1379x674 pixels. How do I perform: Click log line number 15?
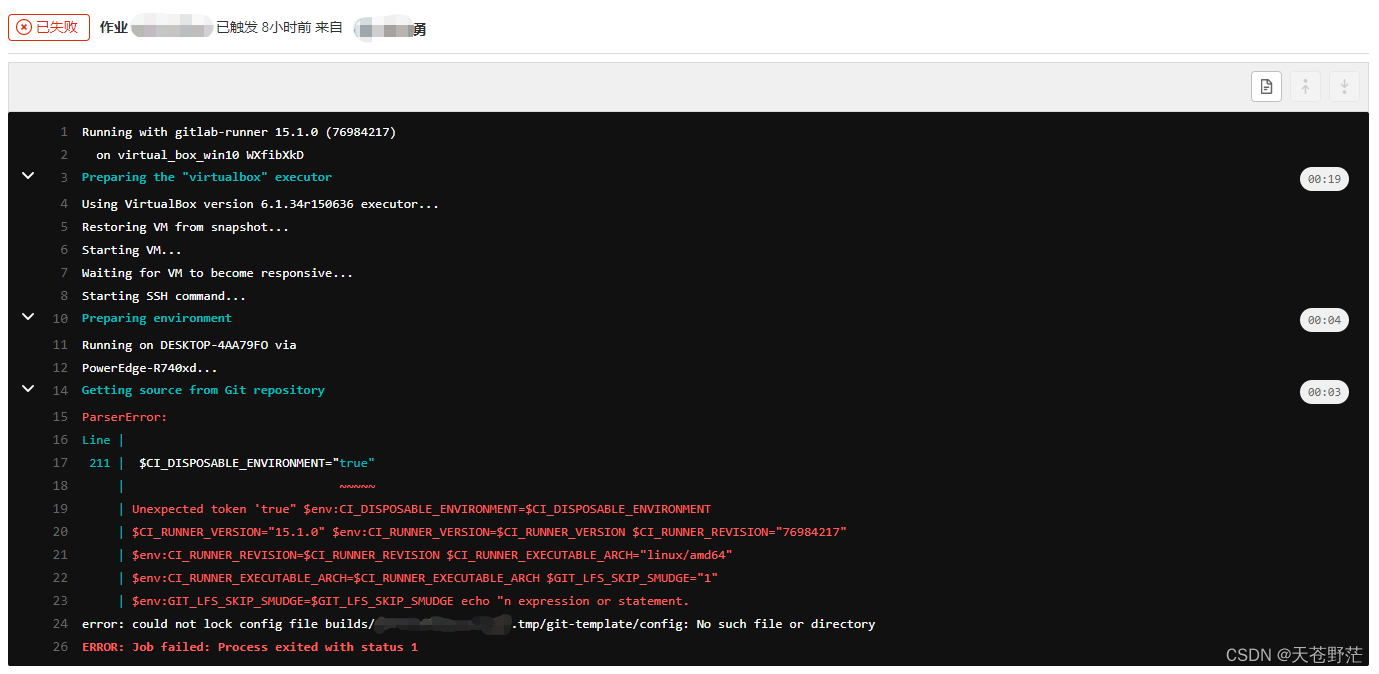[x=60, y=417]
